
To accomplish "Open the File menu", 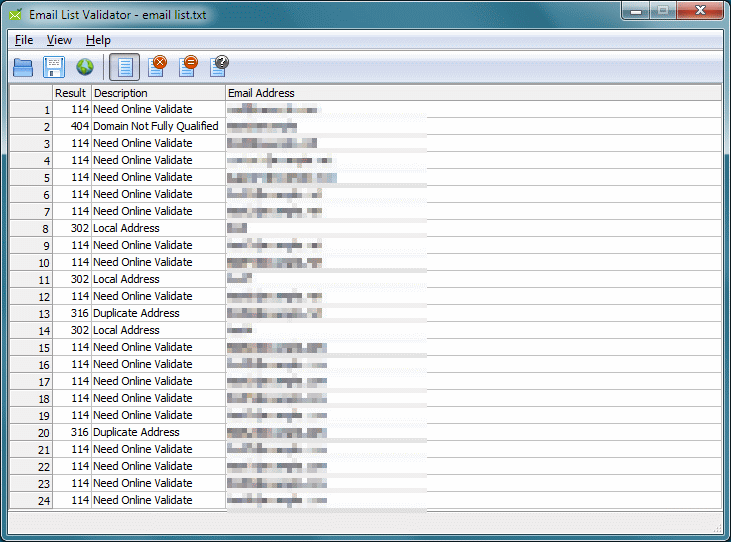I will coord(24,40).
